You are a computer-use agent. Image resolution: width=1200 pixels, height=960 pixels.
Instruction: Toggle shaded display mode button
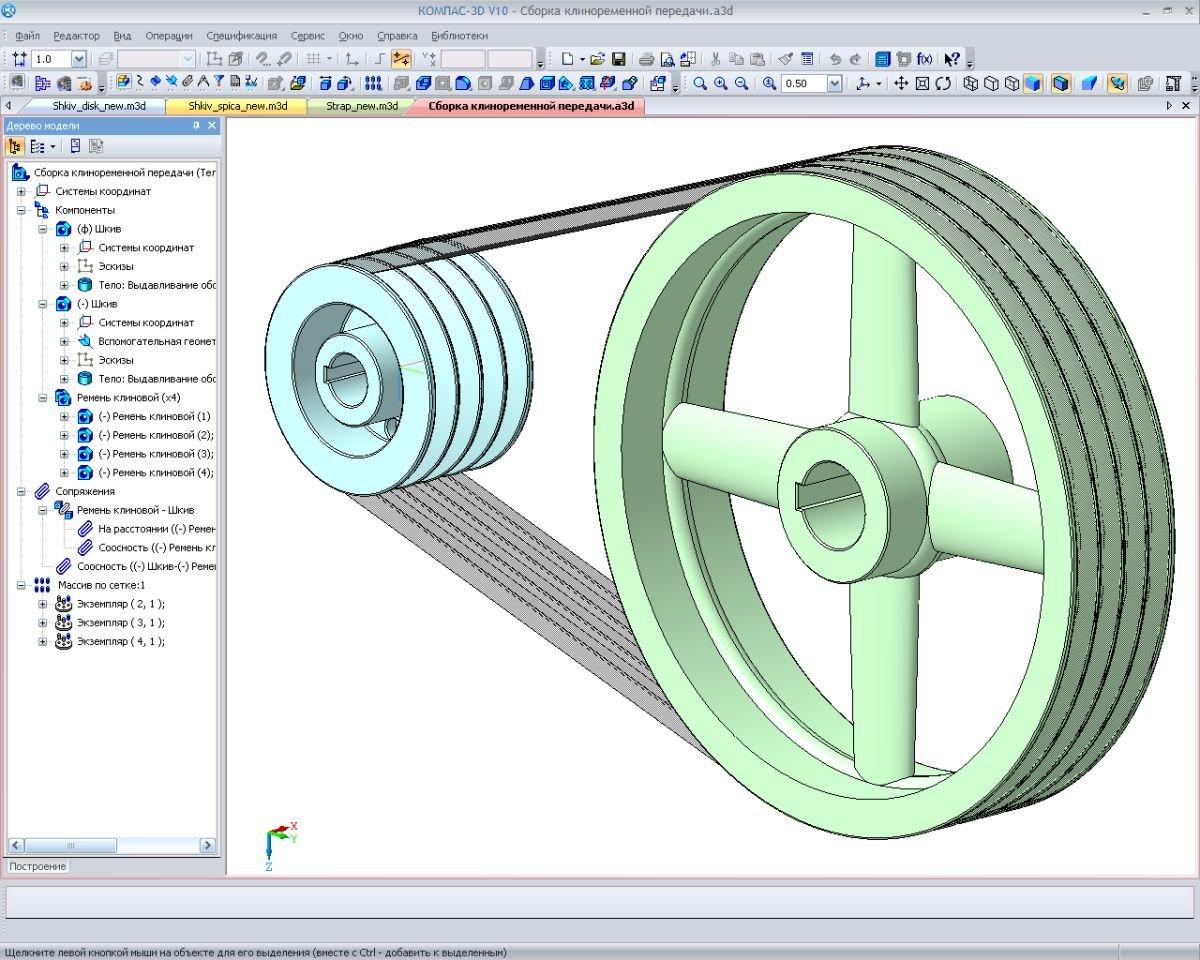point(1033,84)
